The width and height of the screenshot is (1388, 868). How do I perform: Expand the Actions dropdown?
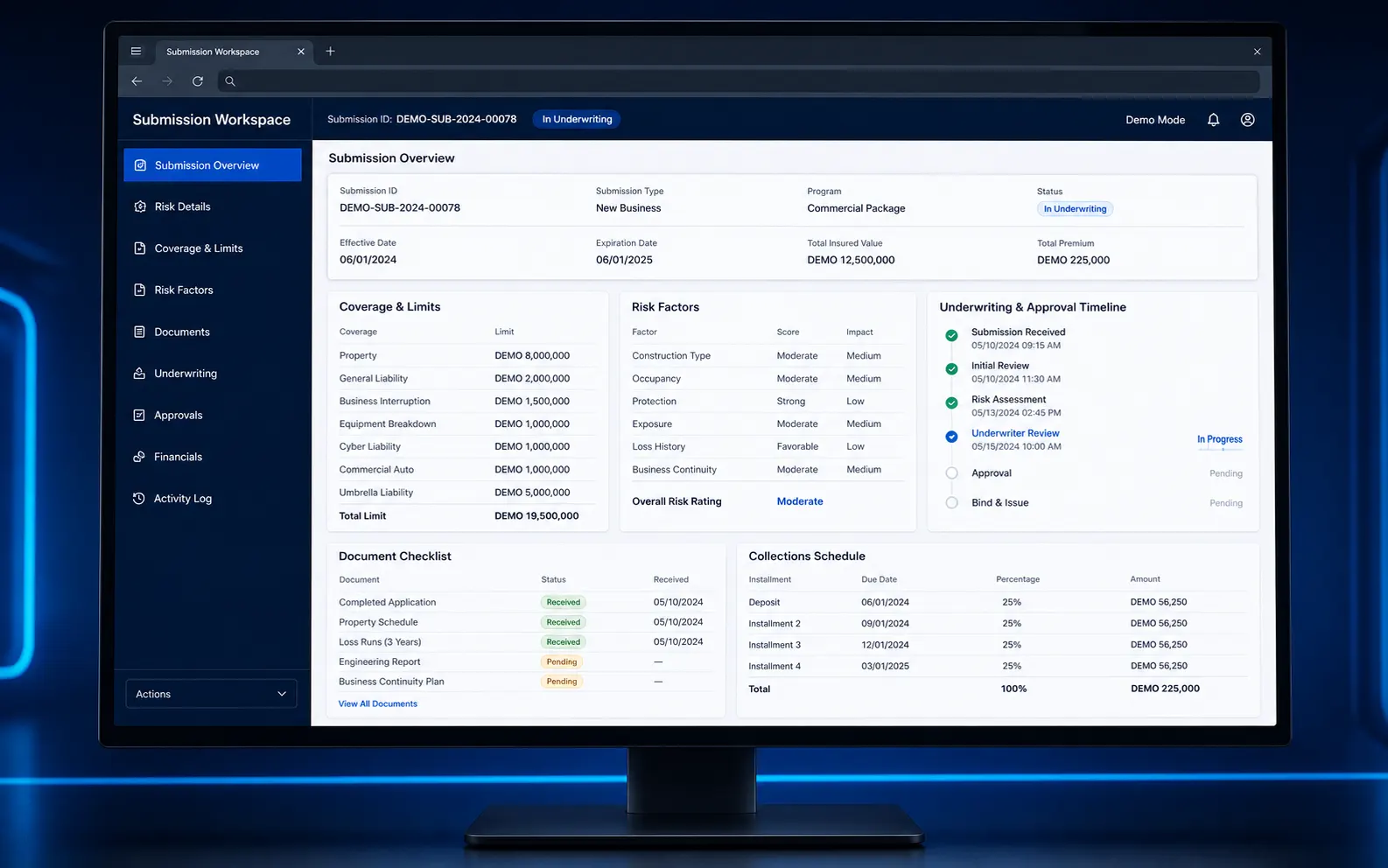click(x=211, y=694)
